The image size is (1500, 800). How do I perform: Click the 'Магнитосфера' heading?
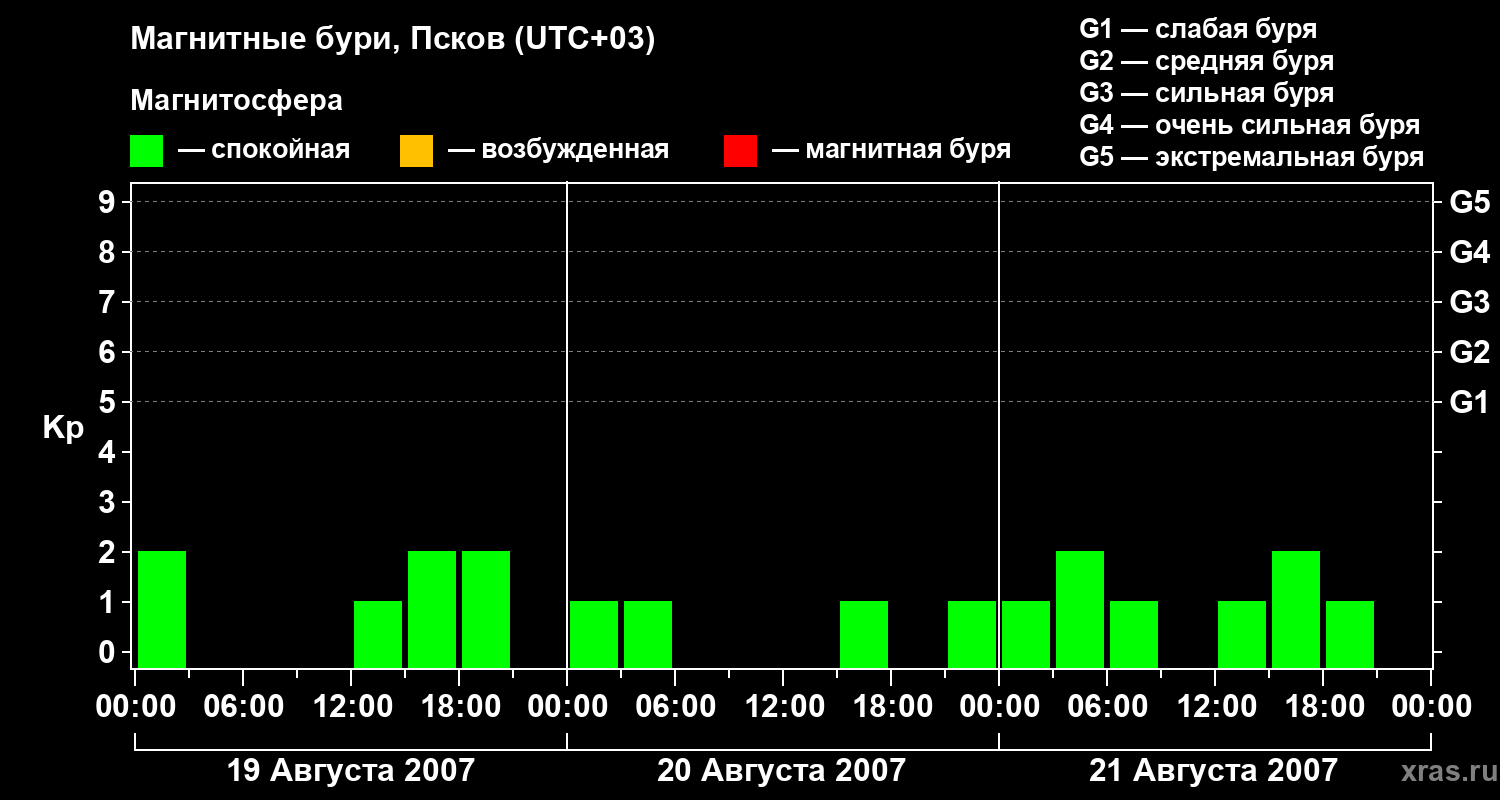click(237, 101)
